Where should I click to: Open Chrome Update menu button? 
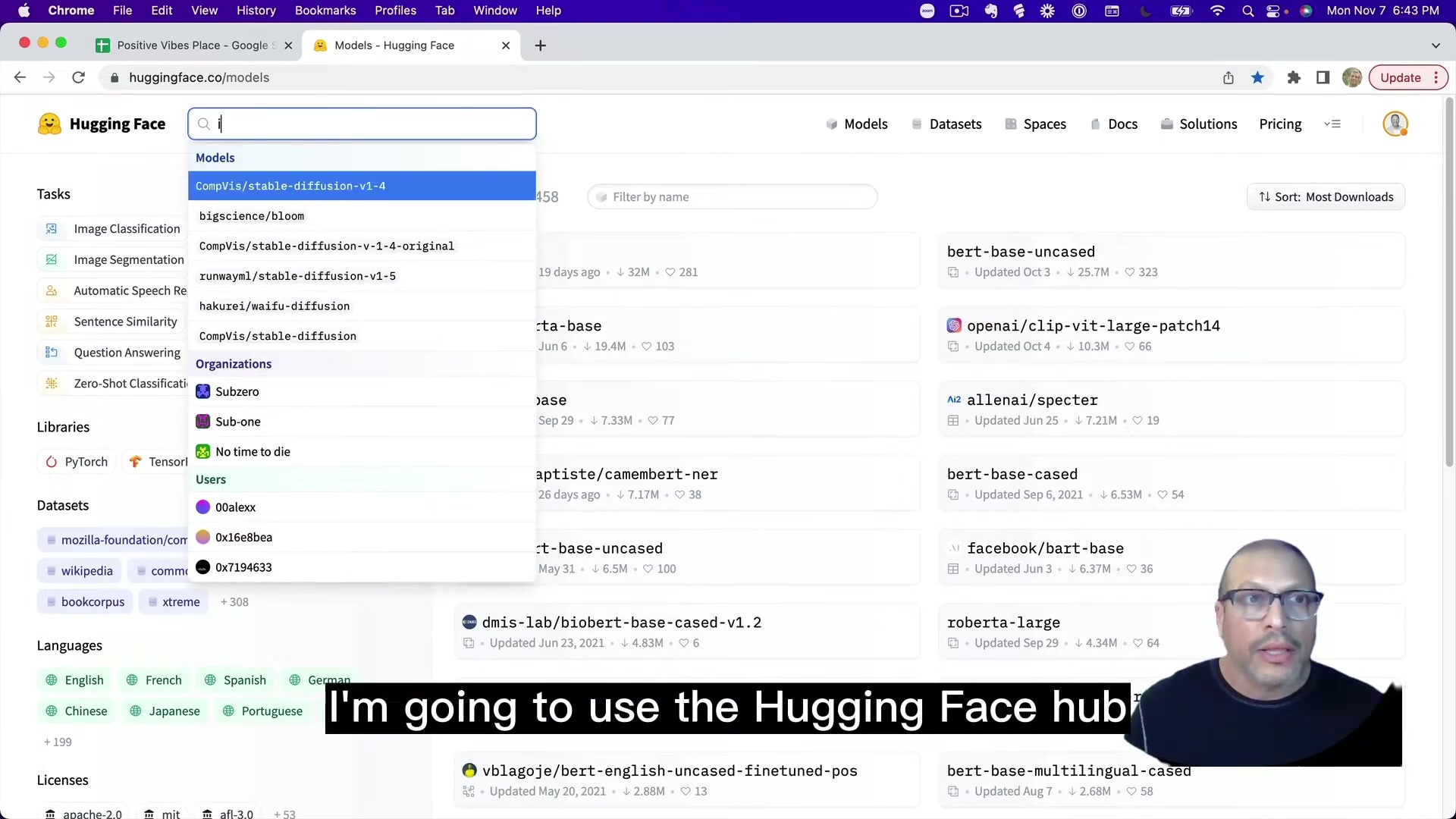[1408, 77]
